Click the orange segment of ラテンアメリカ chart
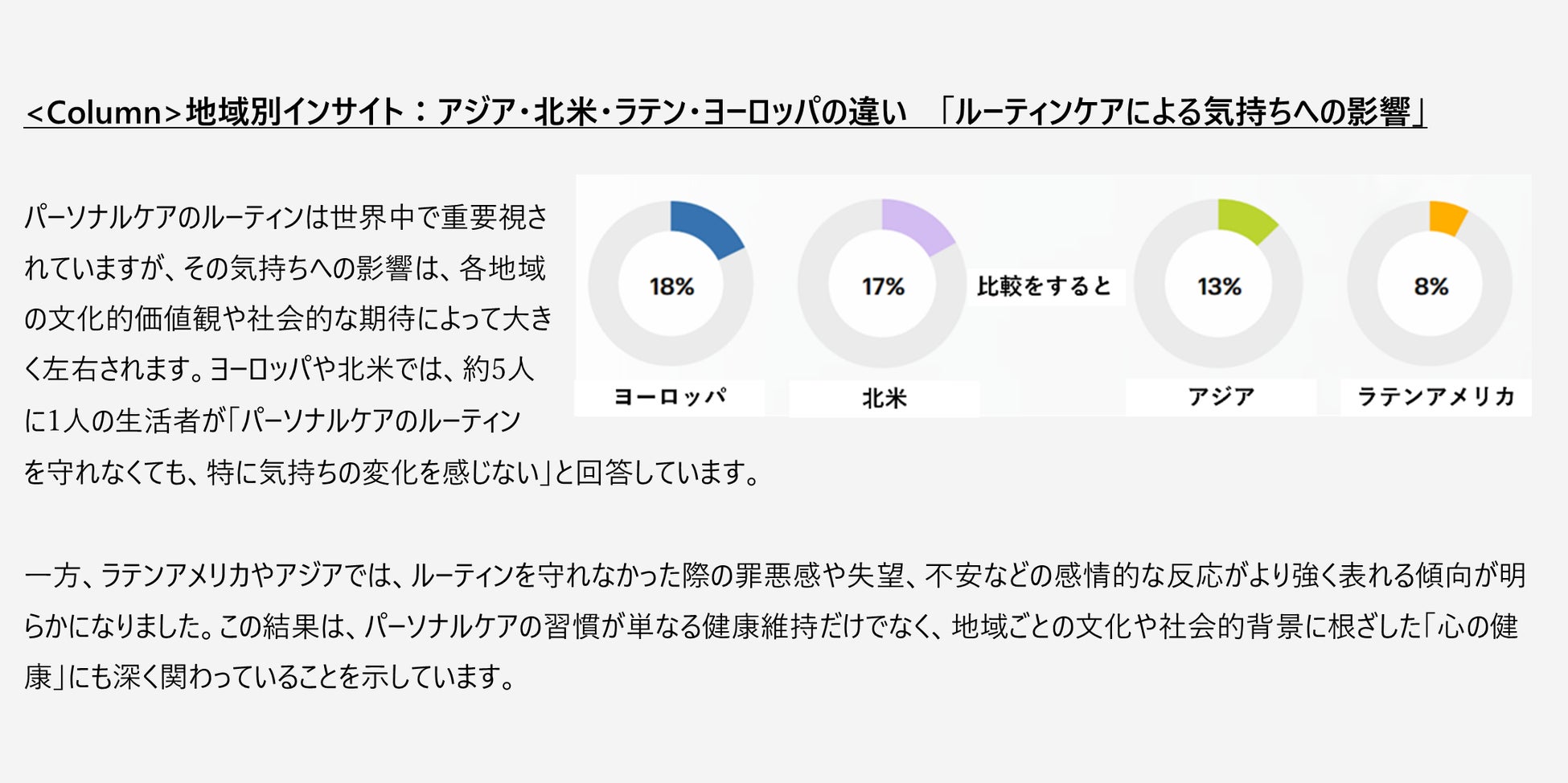The image size is (1568, 783). click(1447, 217)
